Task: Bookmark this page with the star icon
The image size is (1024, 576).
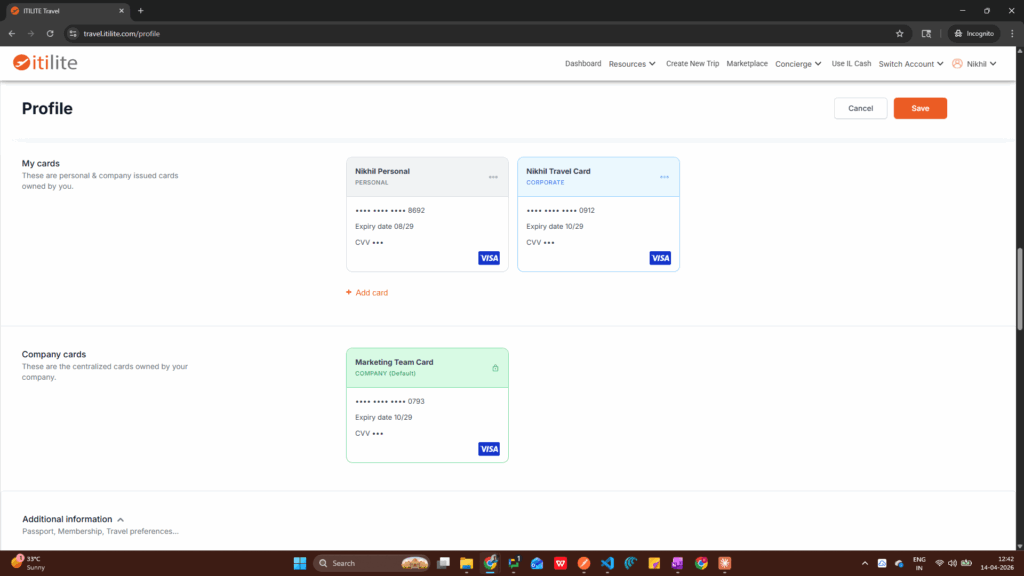Action: click(x=899, y=33)
